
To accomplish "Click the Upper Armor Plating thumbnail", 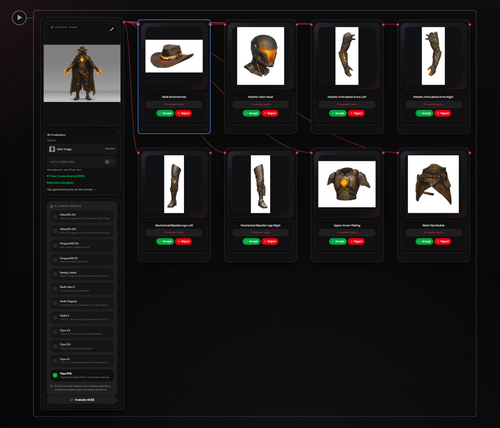I will 347,184.
